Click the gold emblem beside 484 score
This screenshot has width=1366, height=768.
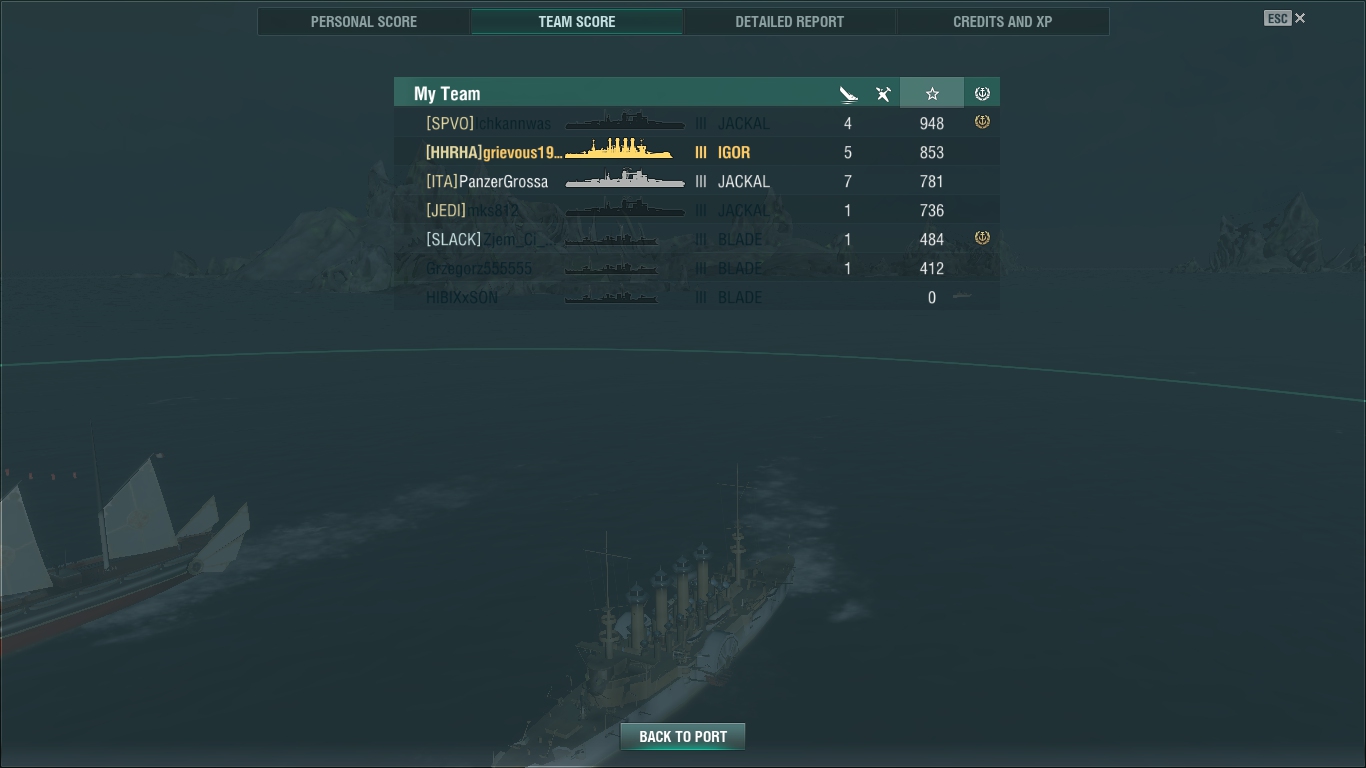pyautogui.click(x=982, y=238)
